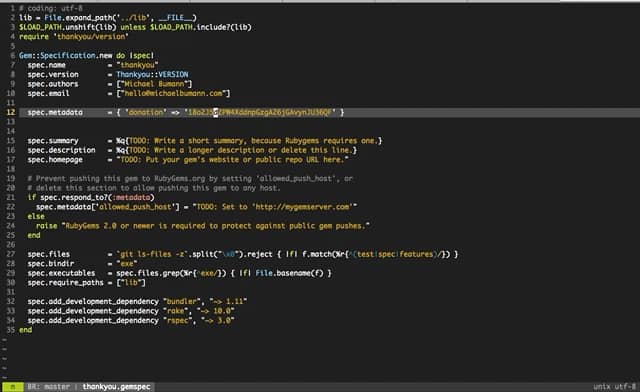640x392 pixels.
Task: Click the '|spec|' block parameter on line 6
Action: tap(142, 56)
